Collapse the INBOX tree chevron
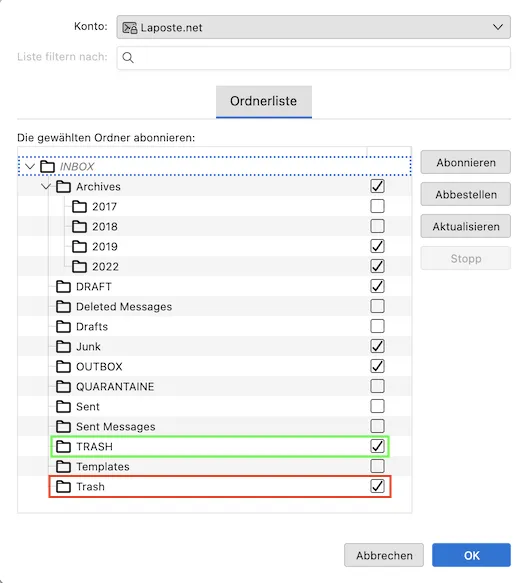The width and height of the screenshot is (525, 583). point(30,167)
